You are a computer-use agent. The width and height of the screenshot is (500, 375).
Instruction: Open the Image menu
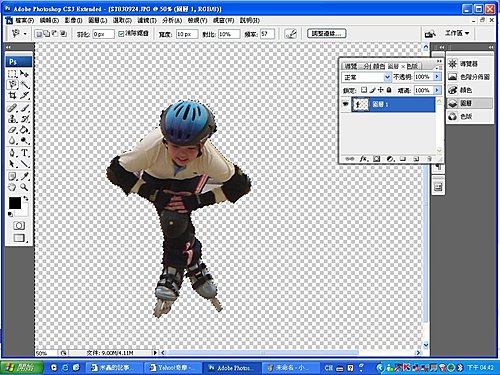73,20
